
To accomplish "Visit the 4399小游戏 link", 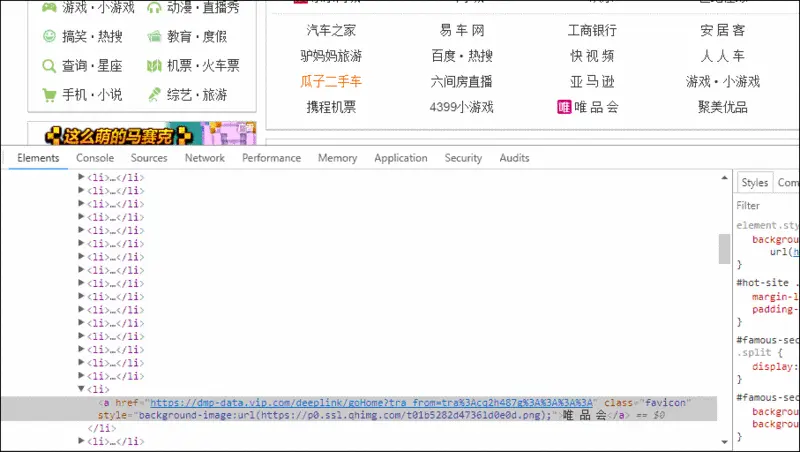I will [x=462, y=107].
